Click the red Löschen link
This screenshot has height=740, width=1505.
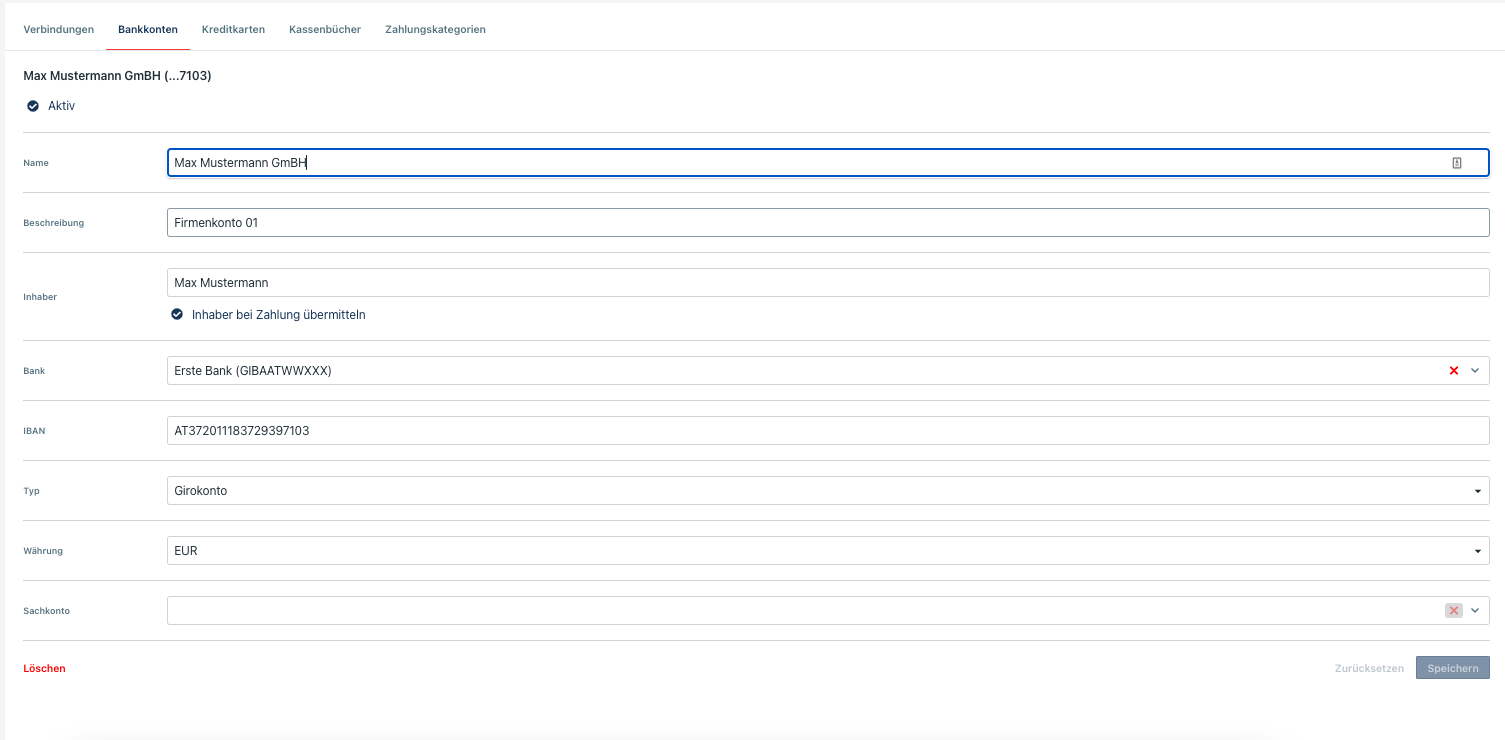[x=45, y=668]
